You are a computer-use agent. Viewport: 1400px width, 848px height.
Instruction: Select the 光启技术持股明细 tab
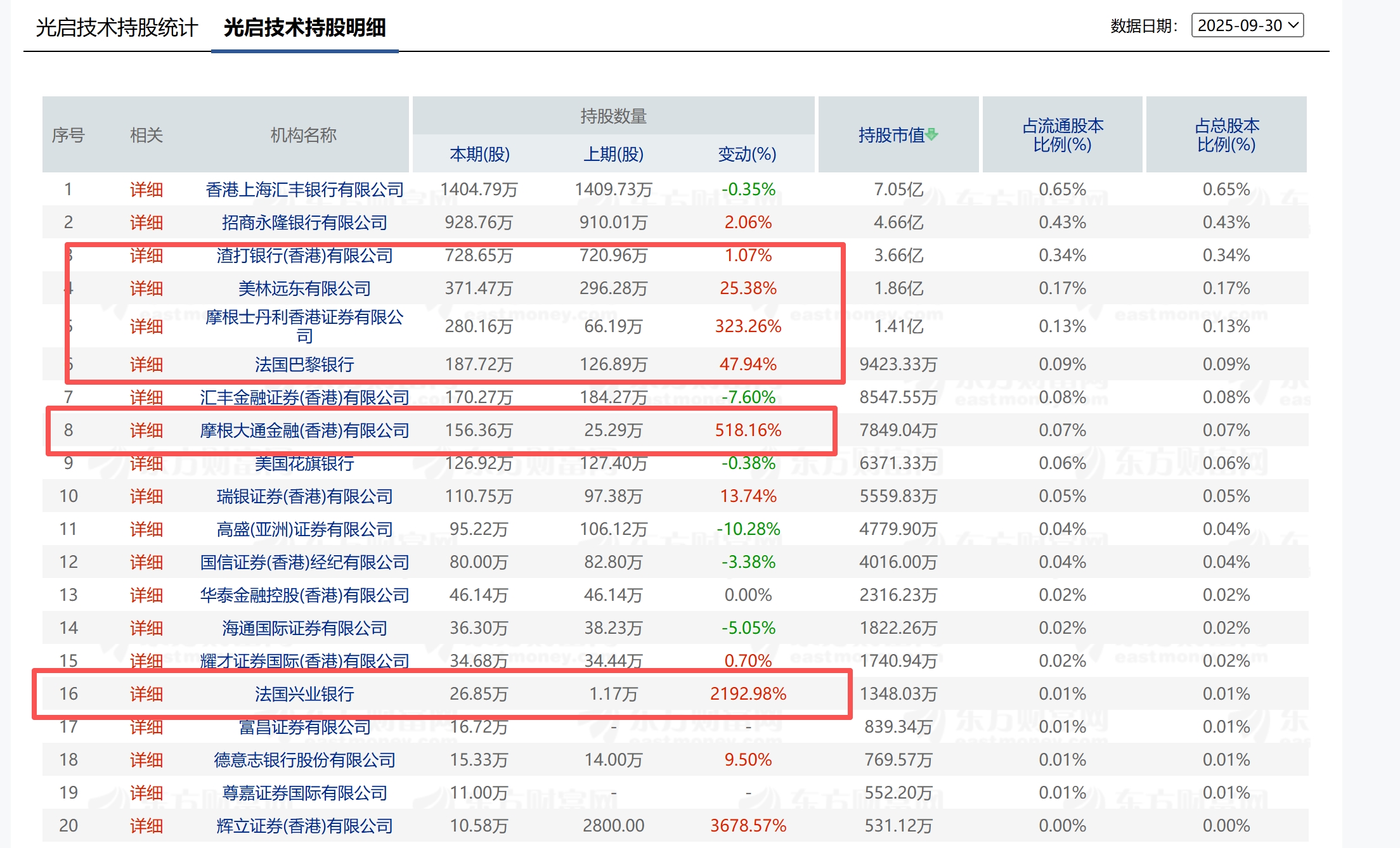304,28
